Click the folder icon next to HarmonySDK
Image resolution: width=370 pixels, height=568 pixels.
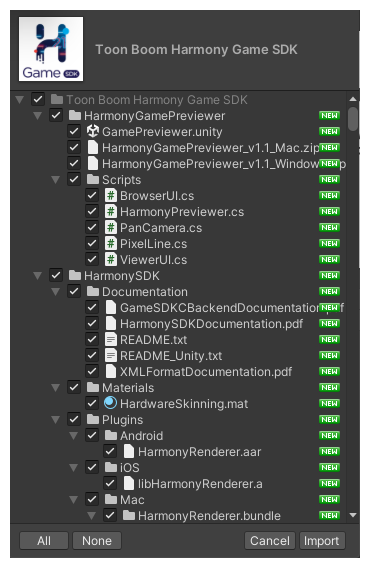coord(75,275)
